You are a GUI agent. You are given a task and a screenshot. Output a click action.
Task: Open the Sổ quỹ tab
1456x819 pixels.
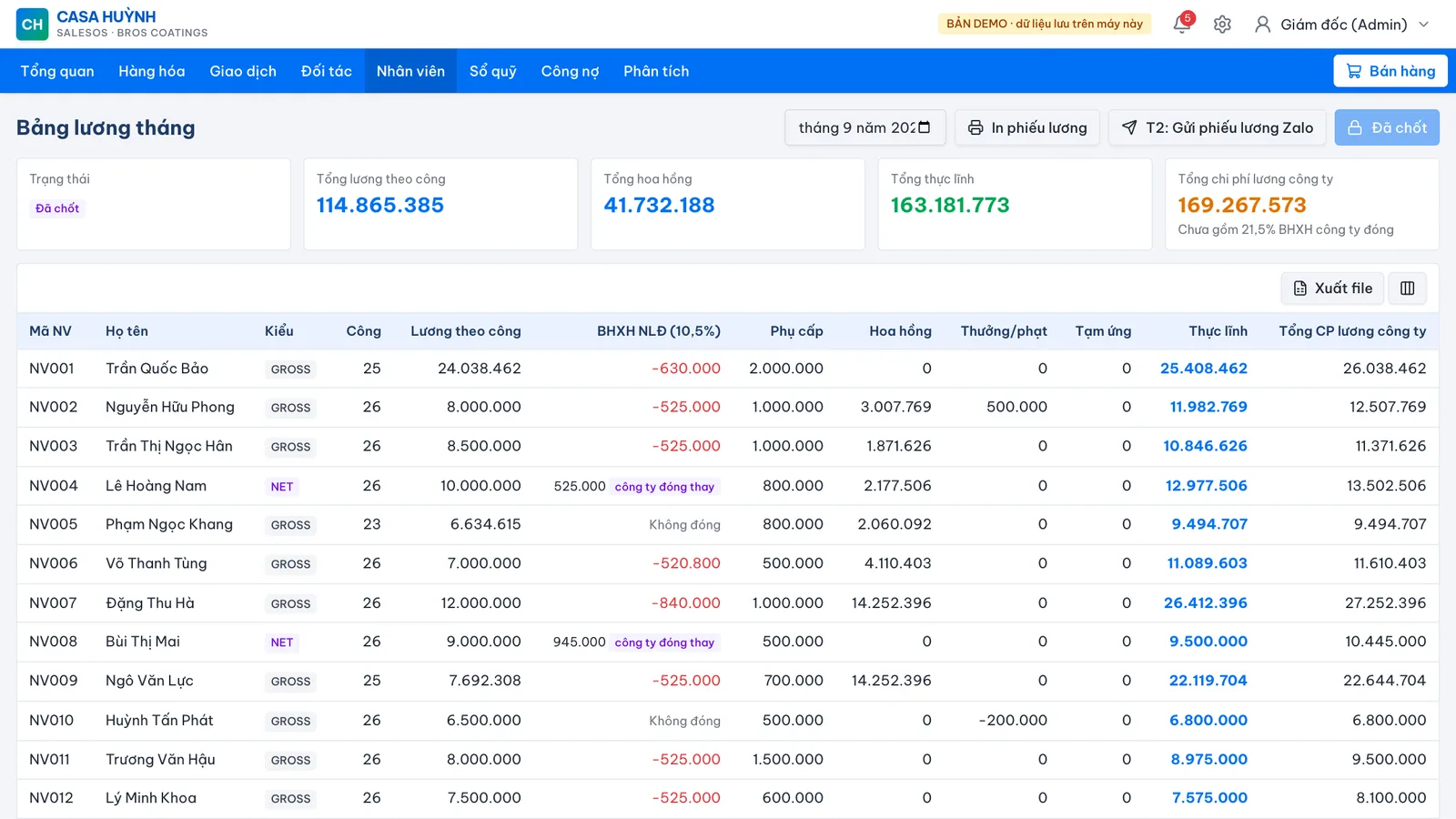pos(493,71)
